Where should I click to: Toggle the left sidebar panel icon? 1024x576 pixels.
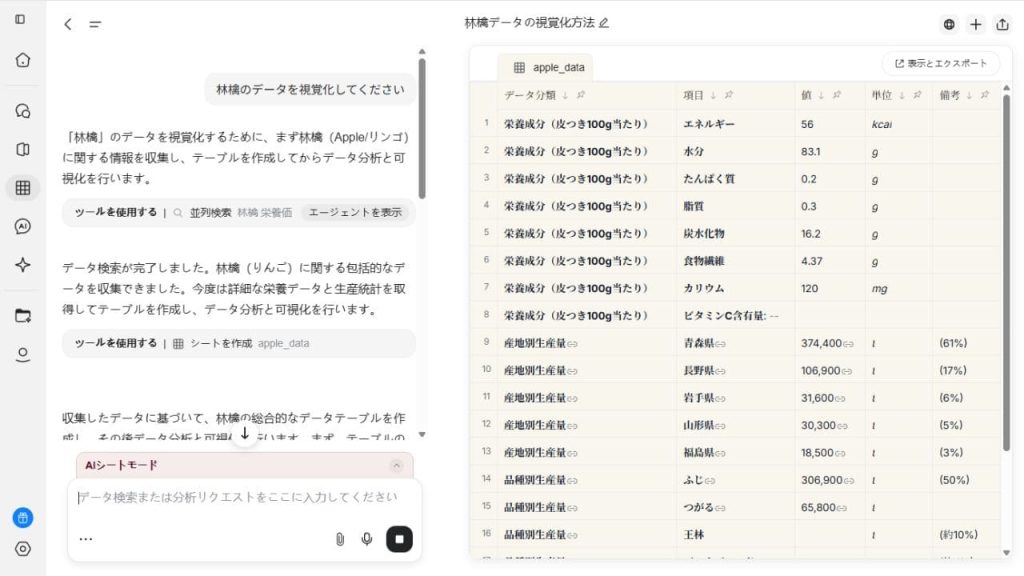click(x=20, y=19)
